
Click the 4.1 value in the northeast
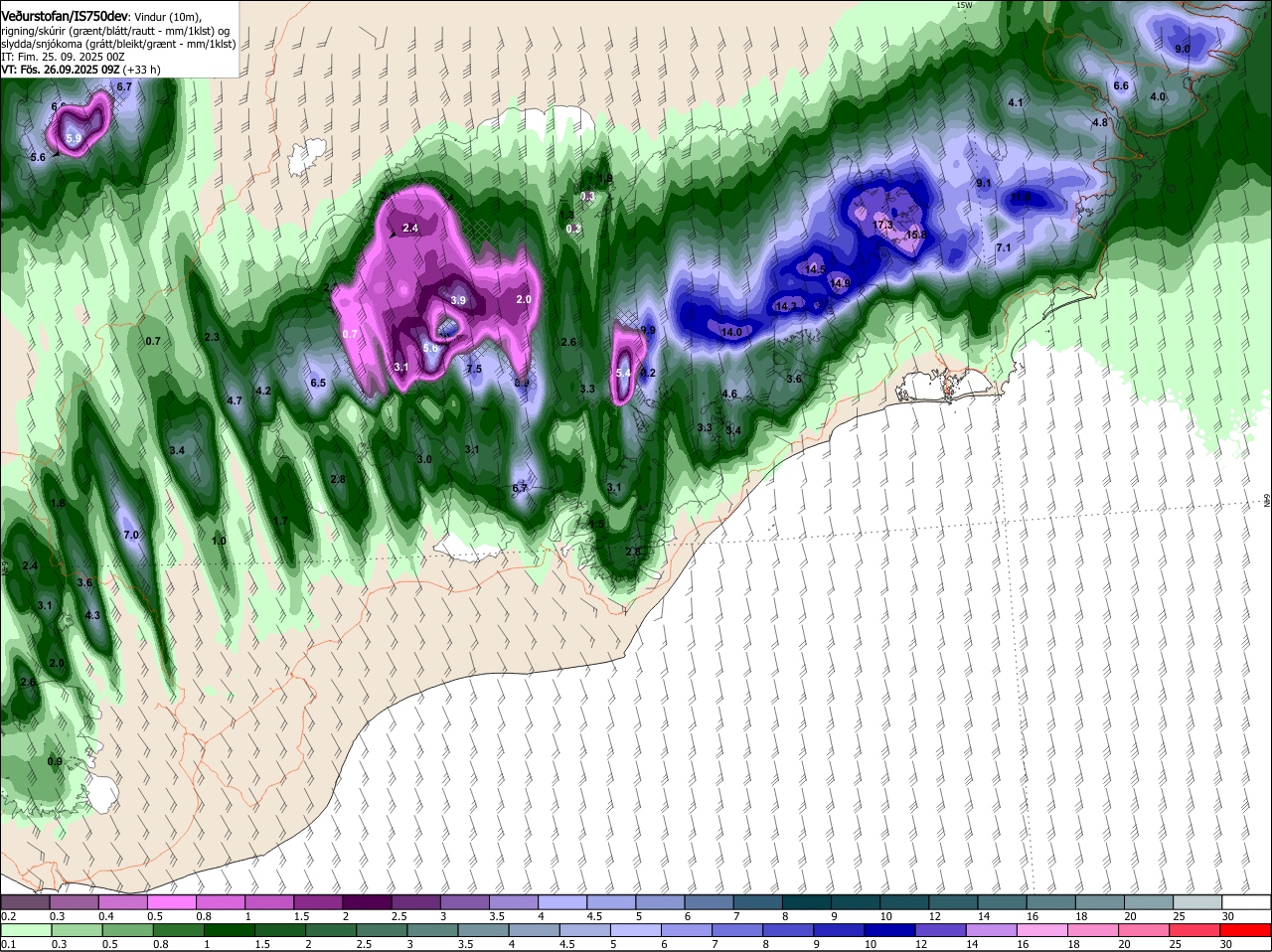(1016, 102)
